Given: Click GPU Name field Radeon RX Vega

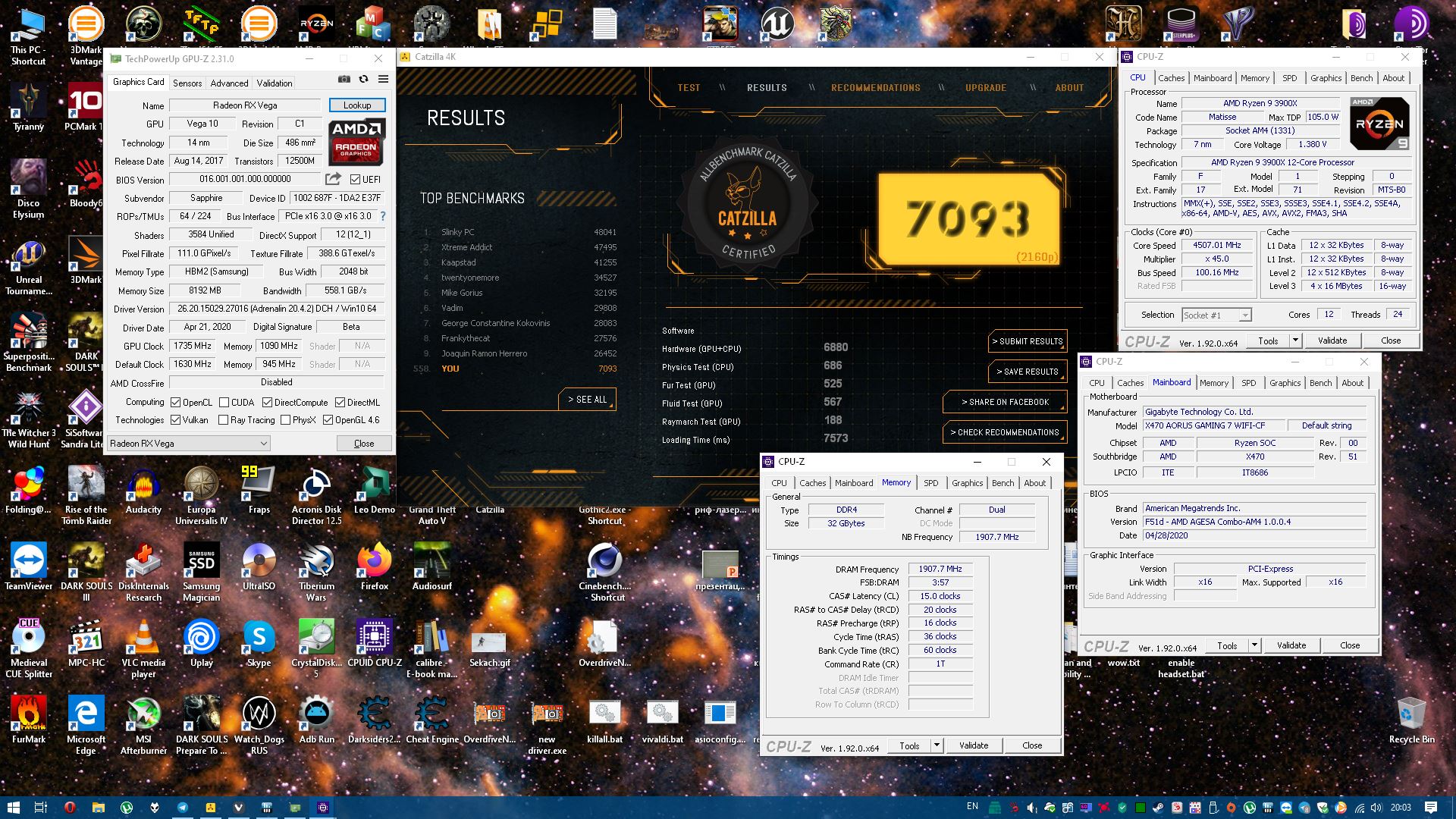Looking at the screenshot, I should [x=245, y=105].
